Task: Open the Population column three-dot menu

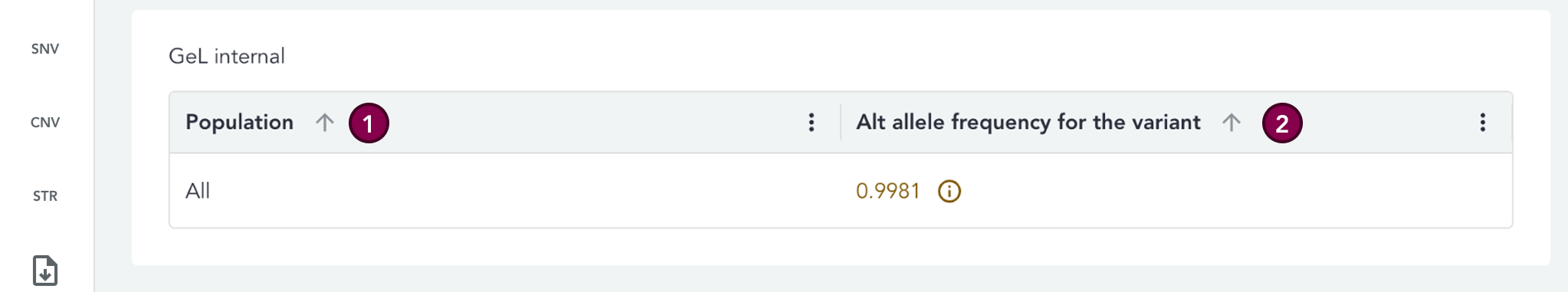Action: [812, 123]
